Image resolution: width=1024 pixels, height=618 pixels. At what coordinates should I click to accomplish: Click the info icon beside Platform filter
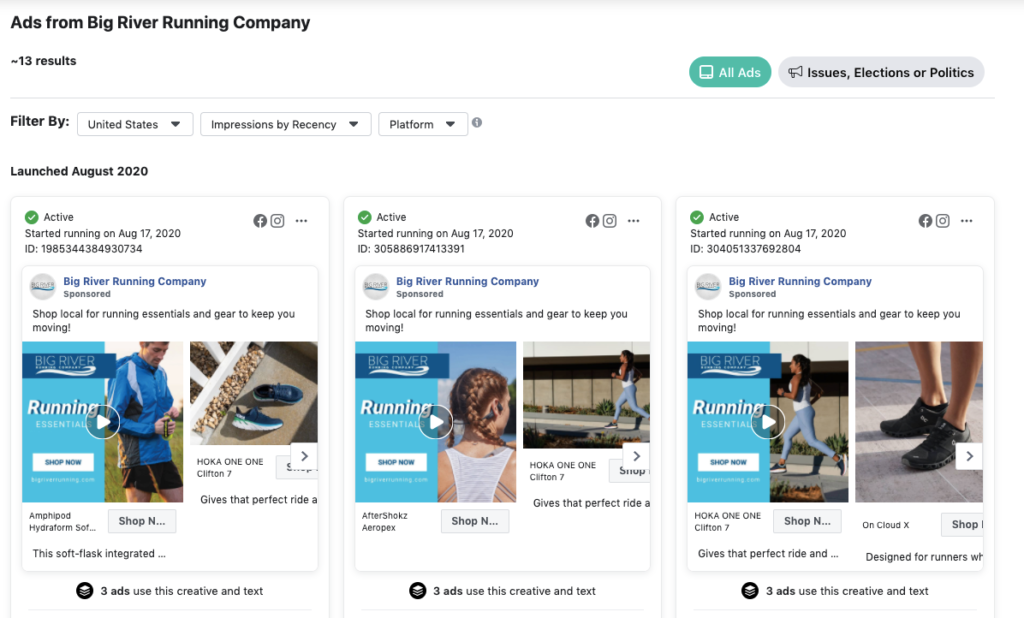[477, 122]
